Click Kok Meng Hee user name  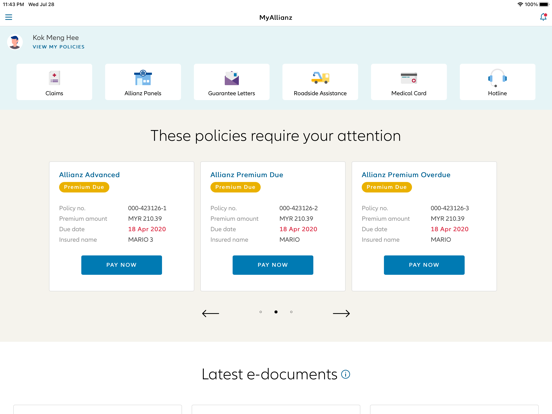coord(56,37)
